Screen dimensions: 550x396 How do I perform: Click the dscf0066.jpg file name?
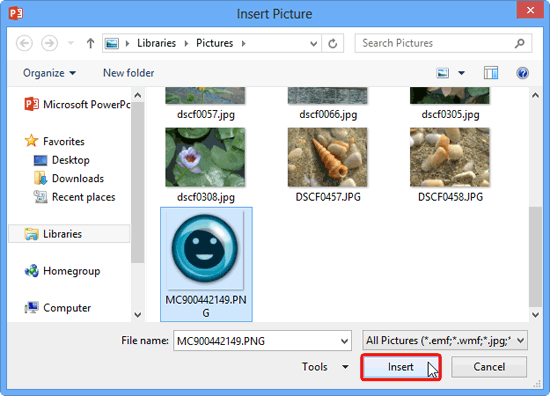point(328,115)
